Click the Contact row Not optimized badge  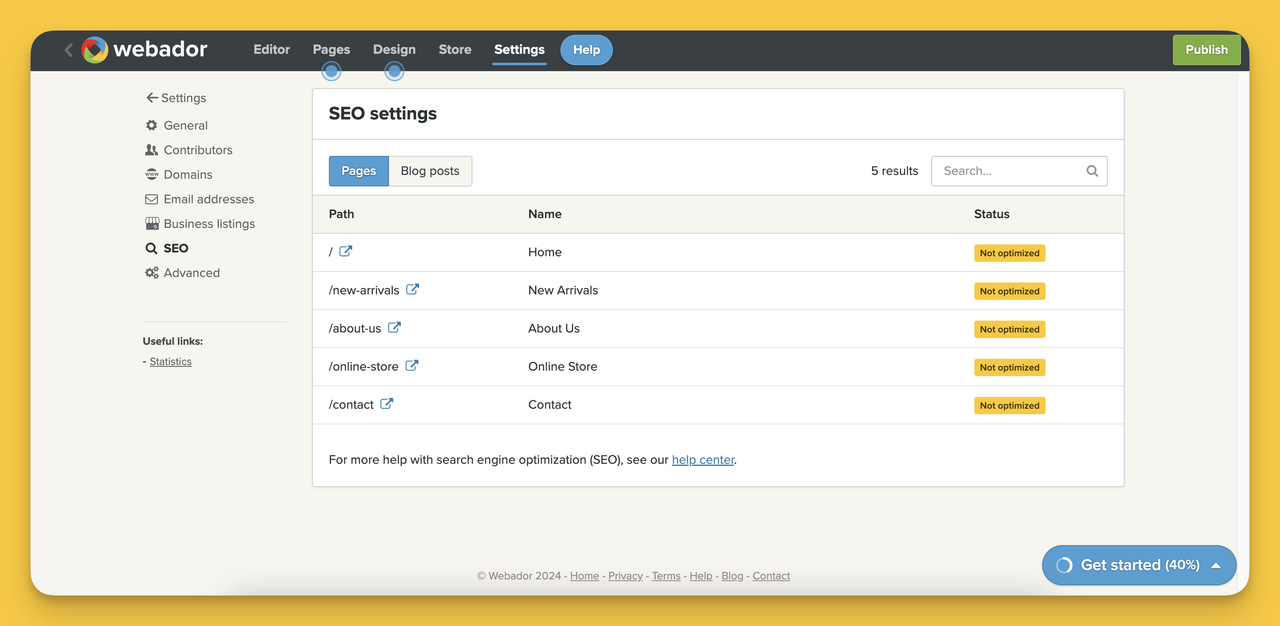pos(1010,405)
